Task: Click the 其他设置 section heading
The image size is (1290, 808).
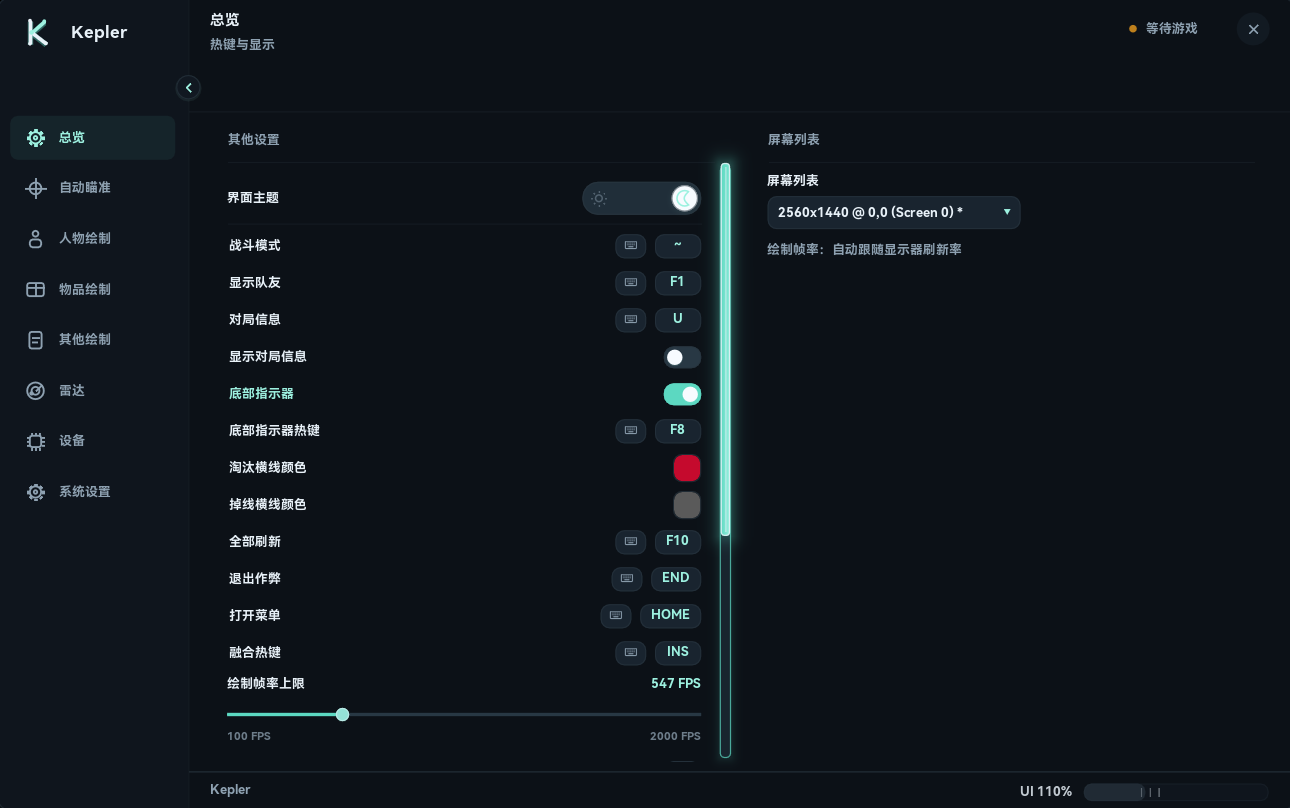Action: [253, 140]
